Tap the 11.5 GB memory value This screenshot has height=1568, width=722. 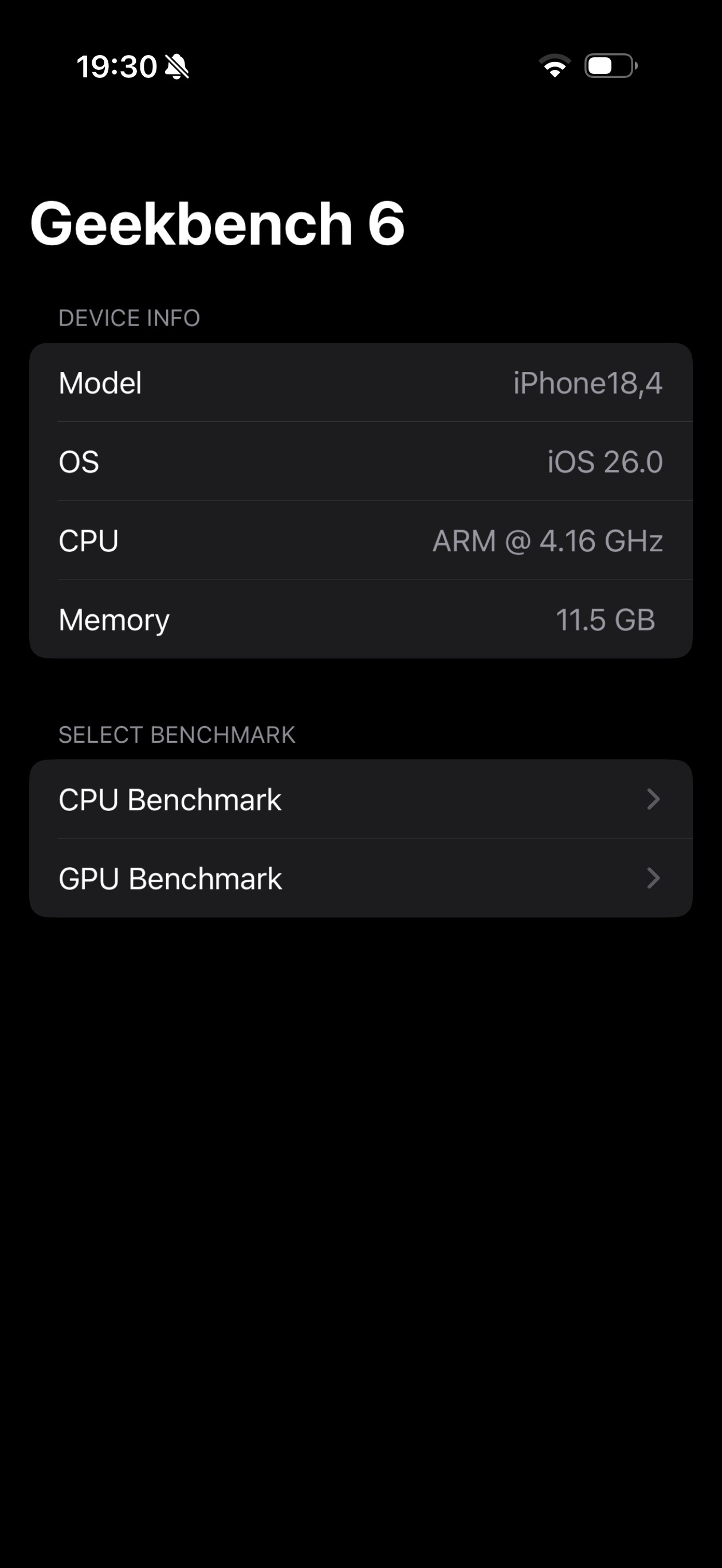[605, 620]
